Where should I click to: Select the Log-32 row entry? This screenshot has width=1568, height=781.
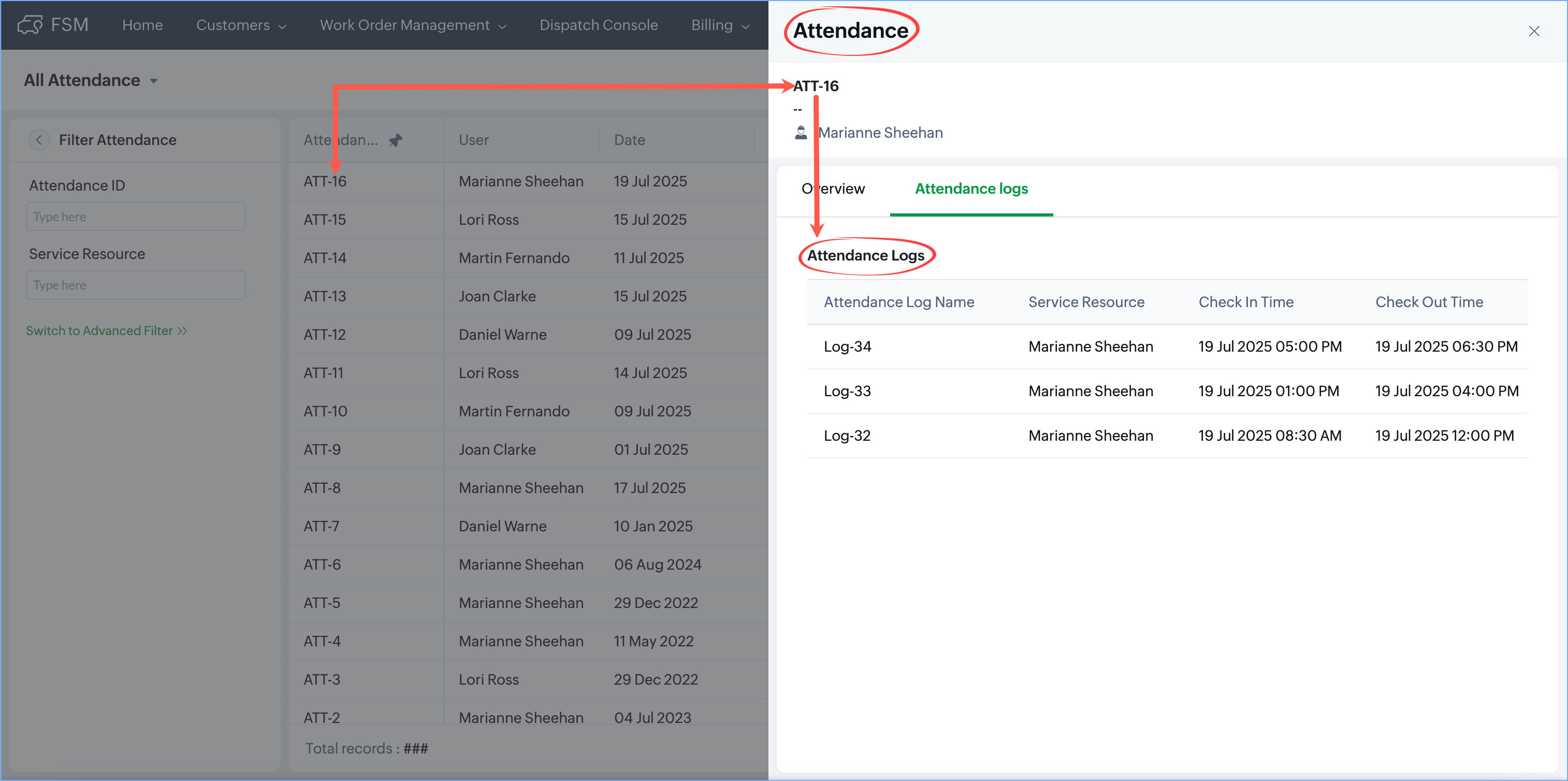(847, 435)
